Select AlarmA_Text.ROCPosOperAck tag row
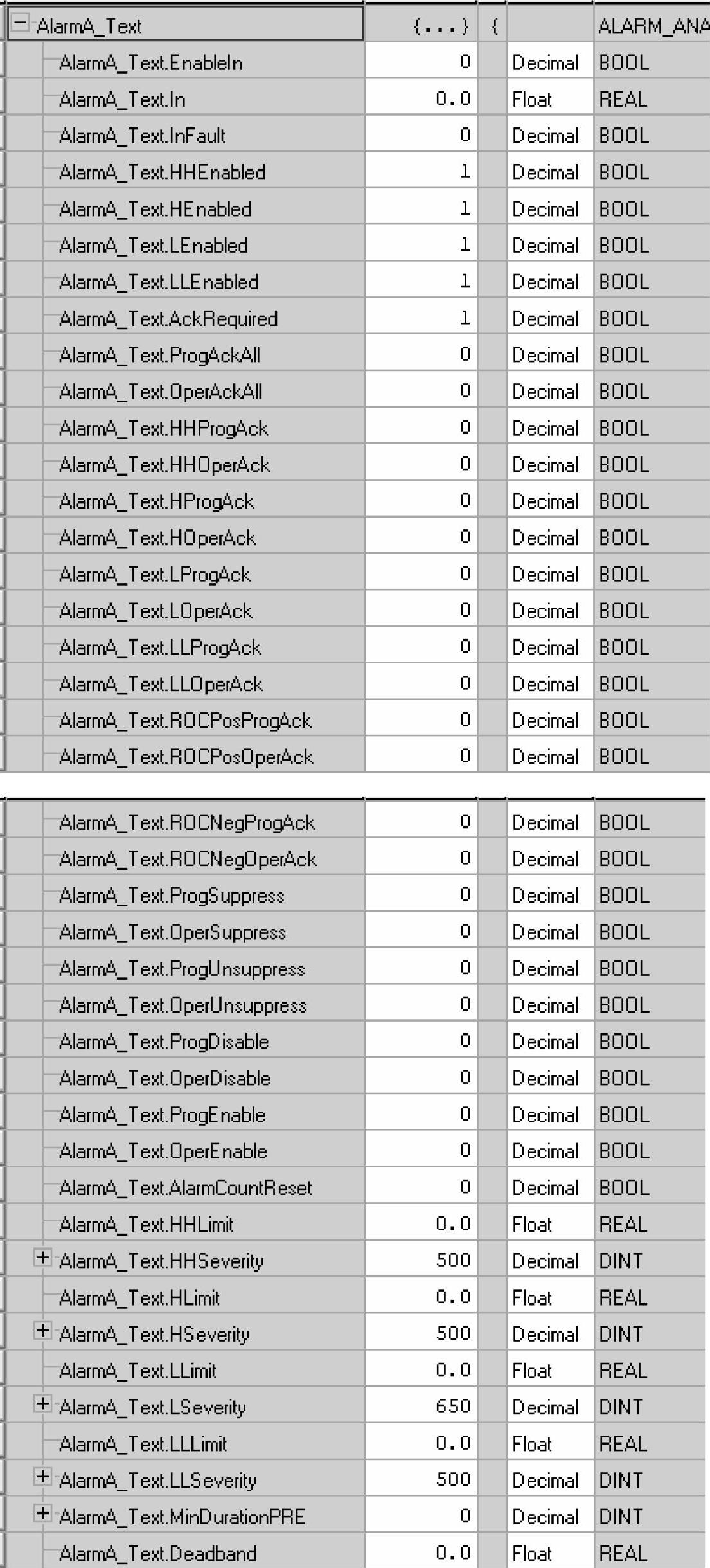The width and height of the screenshot is (710, 1568). coord(186,757)
